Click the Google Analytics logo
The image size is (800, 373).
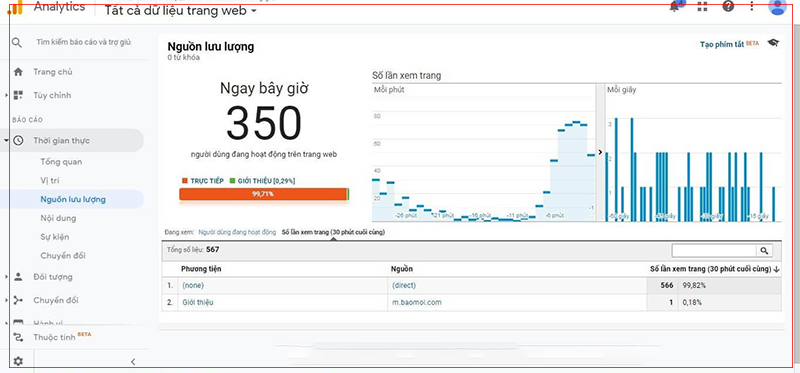point(15,8)
